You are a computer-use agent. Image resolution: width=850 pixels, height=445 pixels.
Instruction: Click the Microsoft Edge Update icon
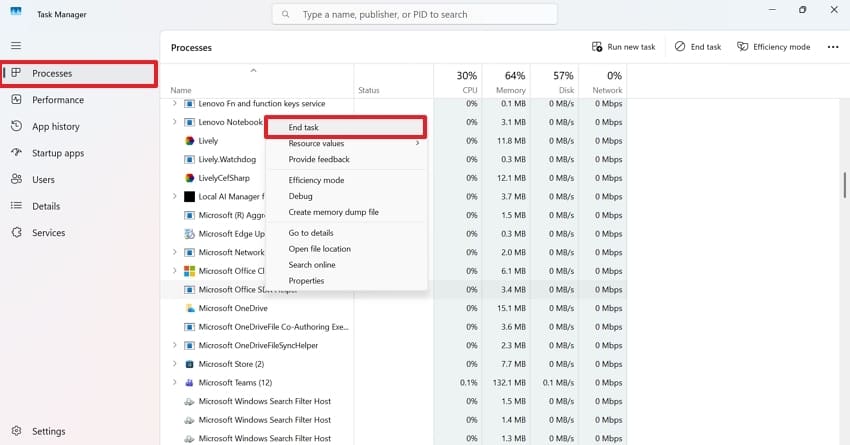point(189,234)
